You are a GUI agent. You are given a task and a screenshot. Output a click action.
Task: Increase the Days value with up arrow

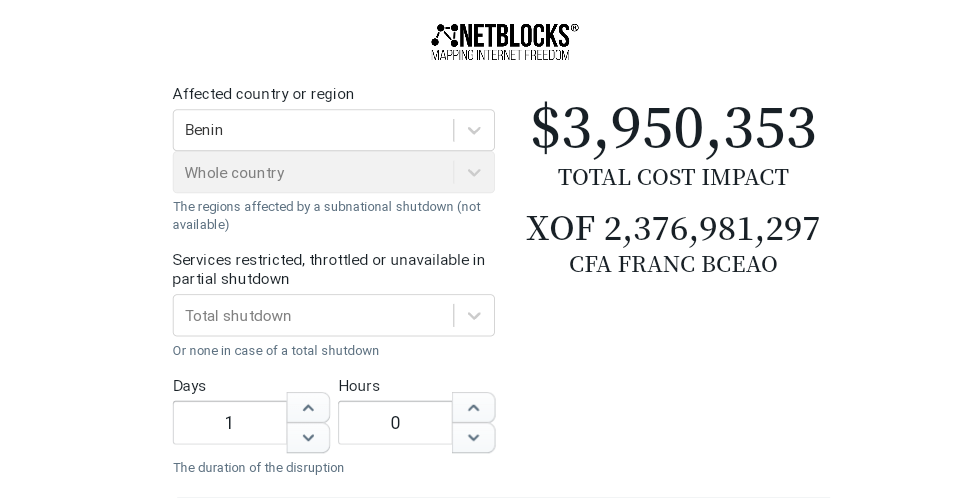(308, 408)
